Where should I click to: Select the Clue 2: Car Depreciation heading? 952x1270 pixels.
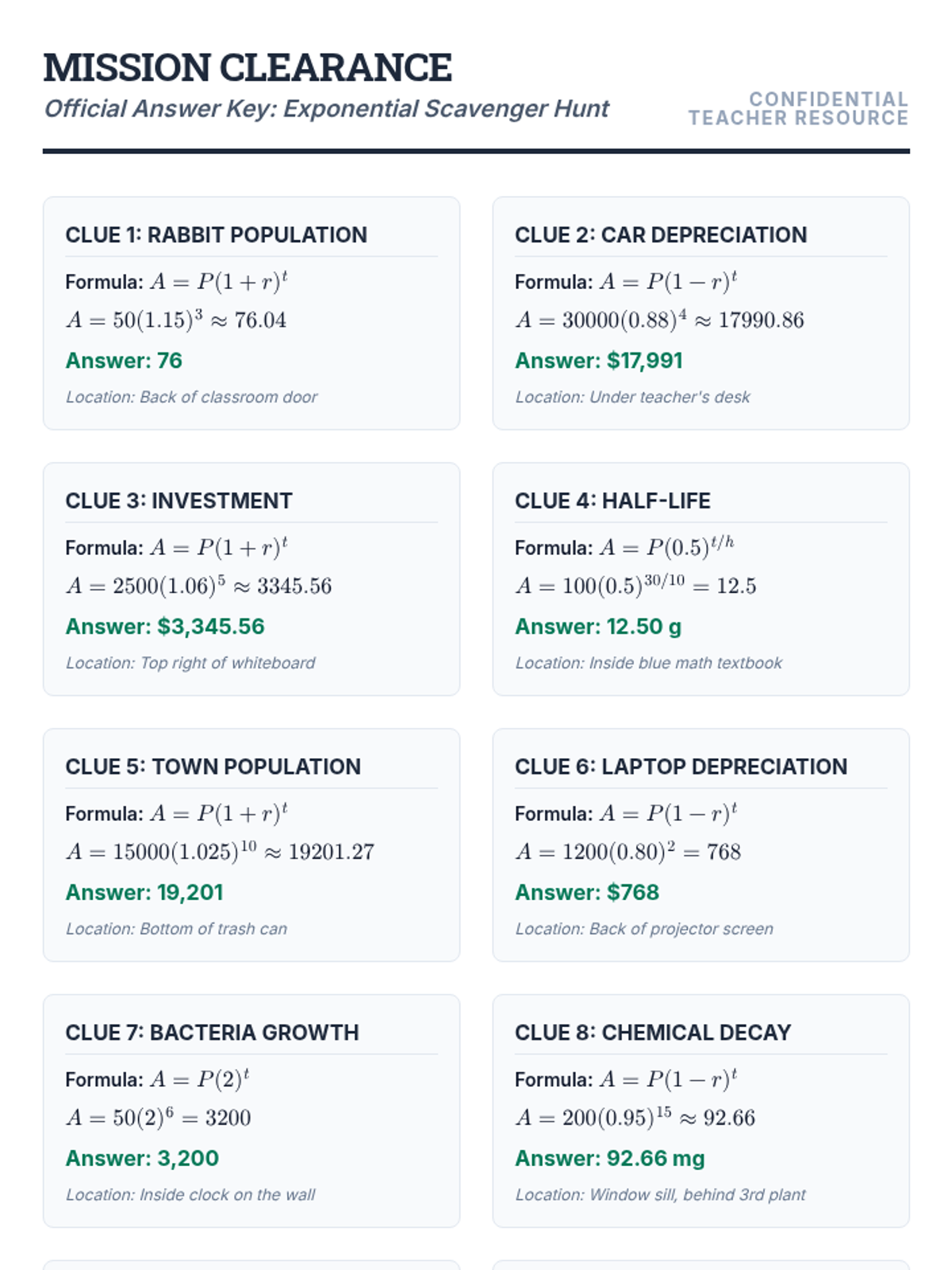pos(661,235)
